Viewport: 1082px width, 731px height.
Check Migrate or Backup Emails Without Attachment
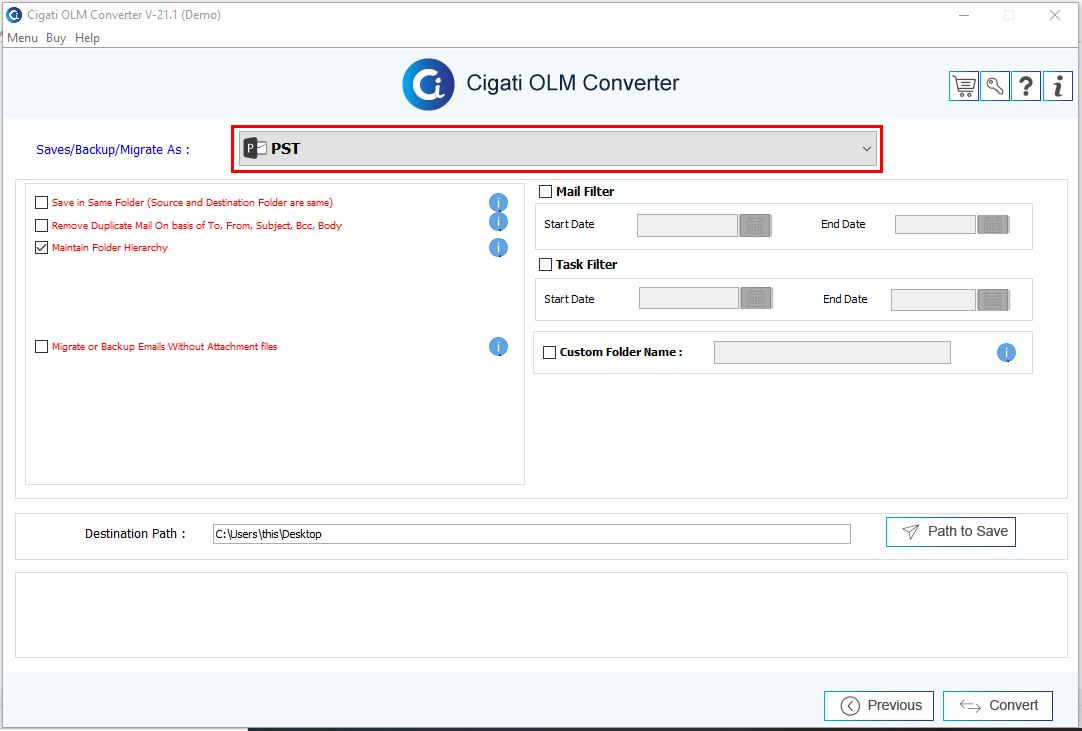pyautogui.click(x=41, y=347)
